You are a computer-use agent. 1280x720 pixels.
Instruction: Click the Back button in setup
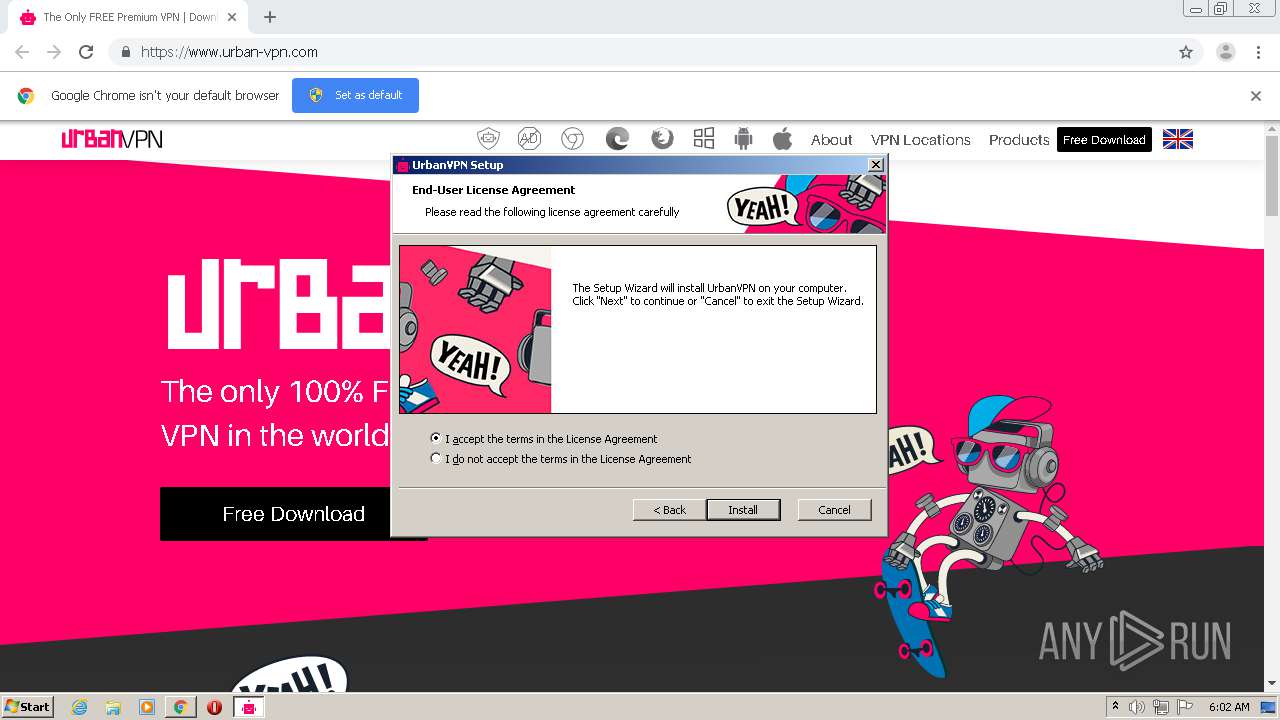670,510
